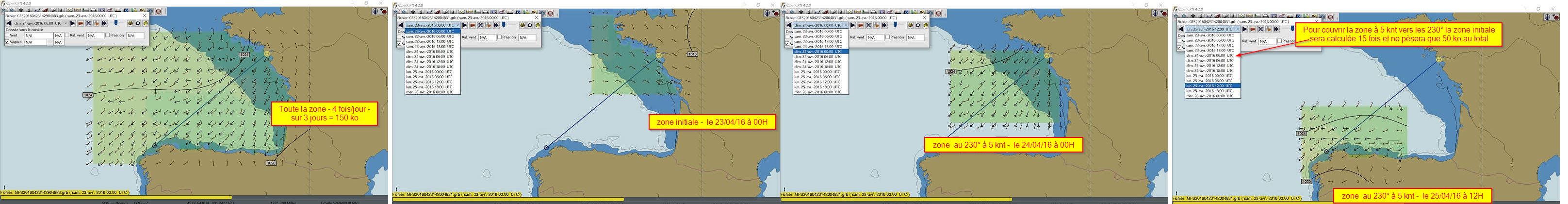Screen dimensions: 1568x204
Task: Click fast-forward play icon in first GRIB panel
Action: pos(104,23)
